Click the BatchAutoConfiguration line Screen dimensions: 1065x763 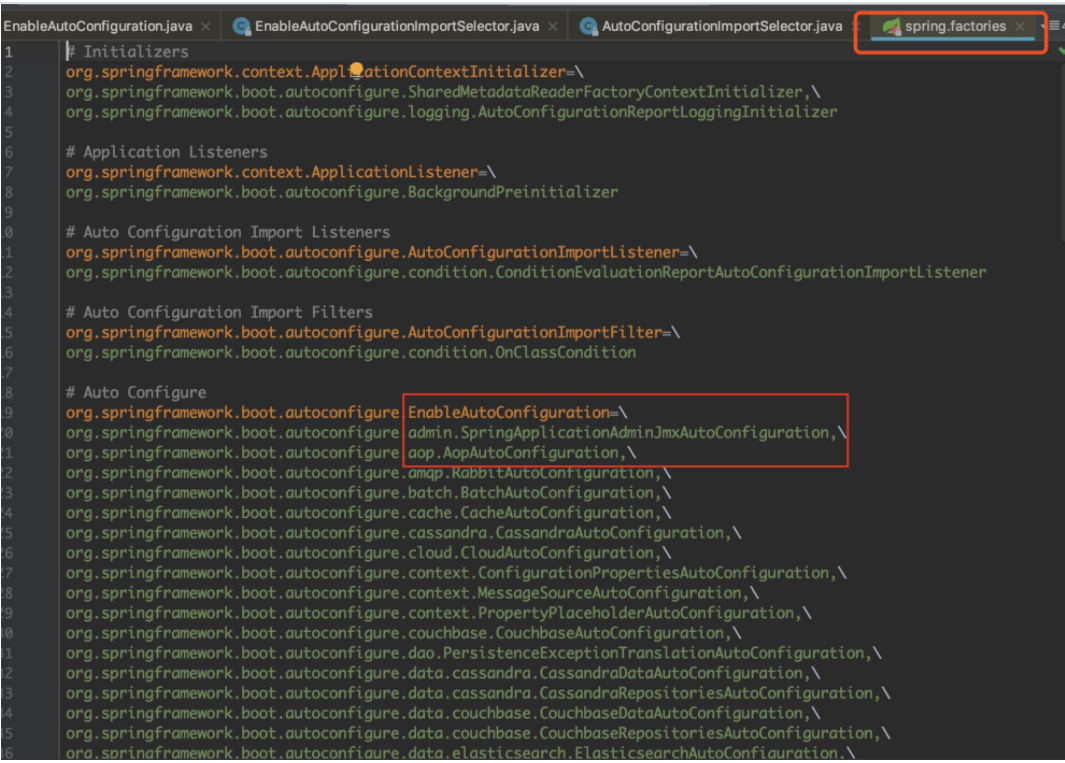click(368, 493)
